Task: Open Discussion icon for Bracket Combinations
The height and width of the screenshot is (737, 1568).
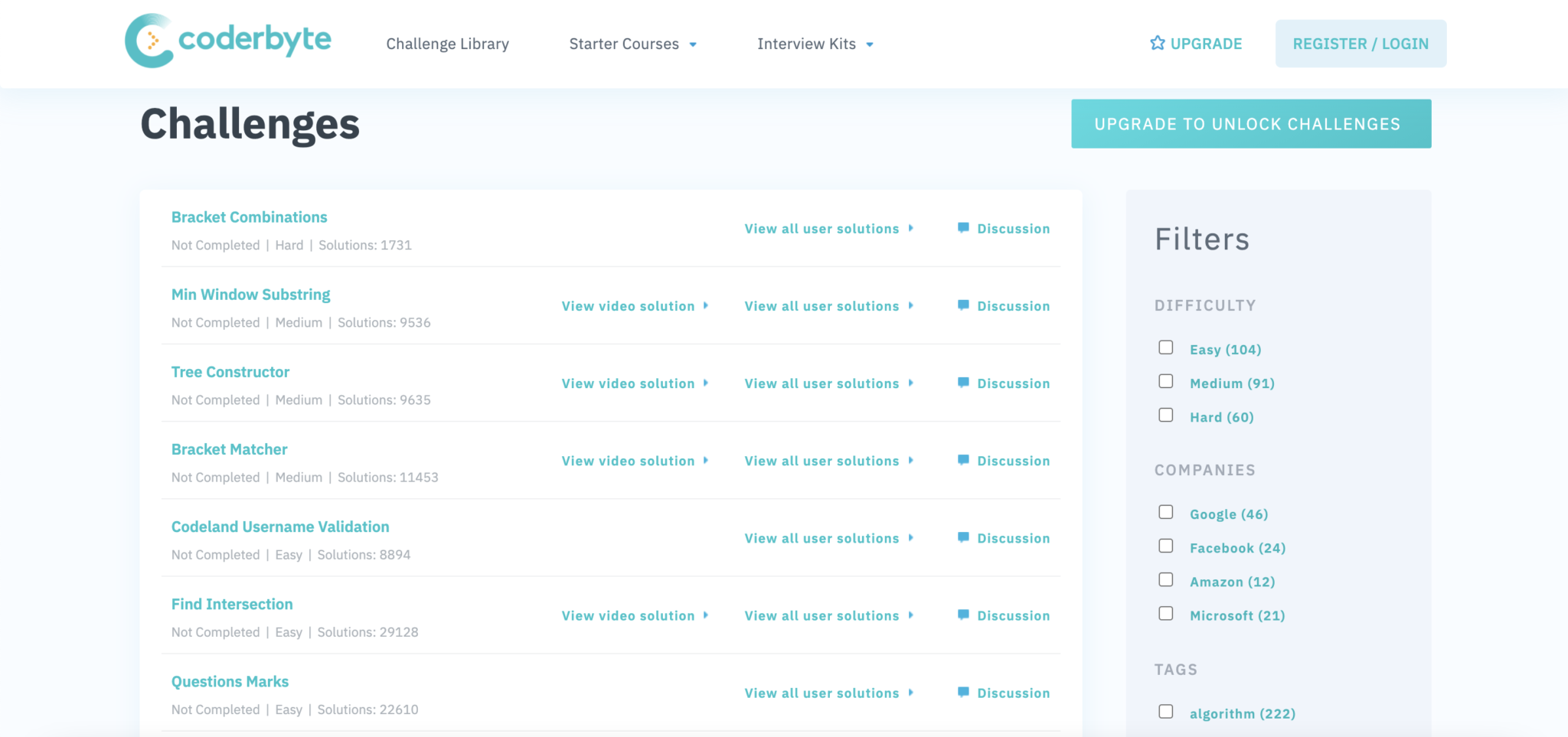Action: pos(963,227)
